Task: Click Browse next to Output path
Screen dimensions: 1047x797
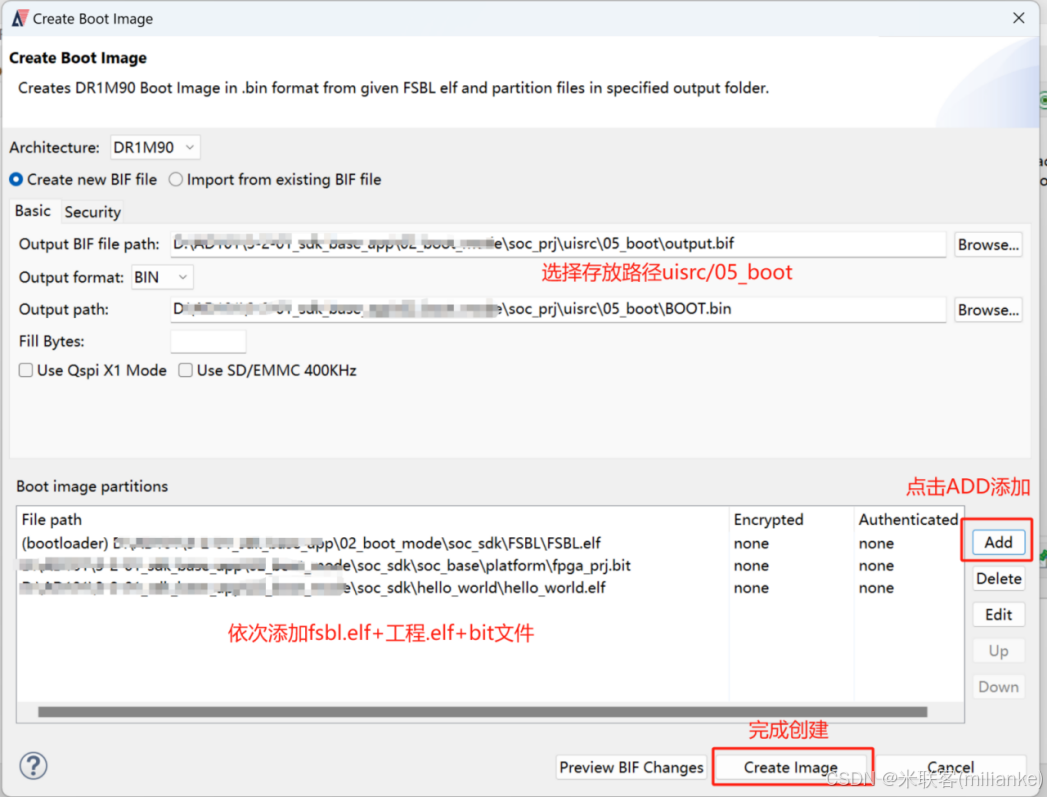Action: (x=988, y=310)
